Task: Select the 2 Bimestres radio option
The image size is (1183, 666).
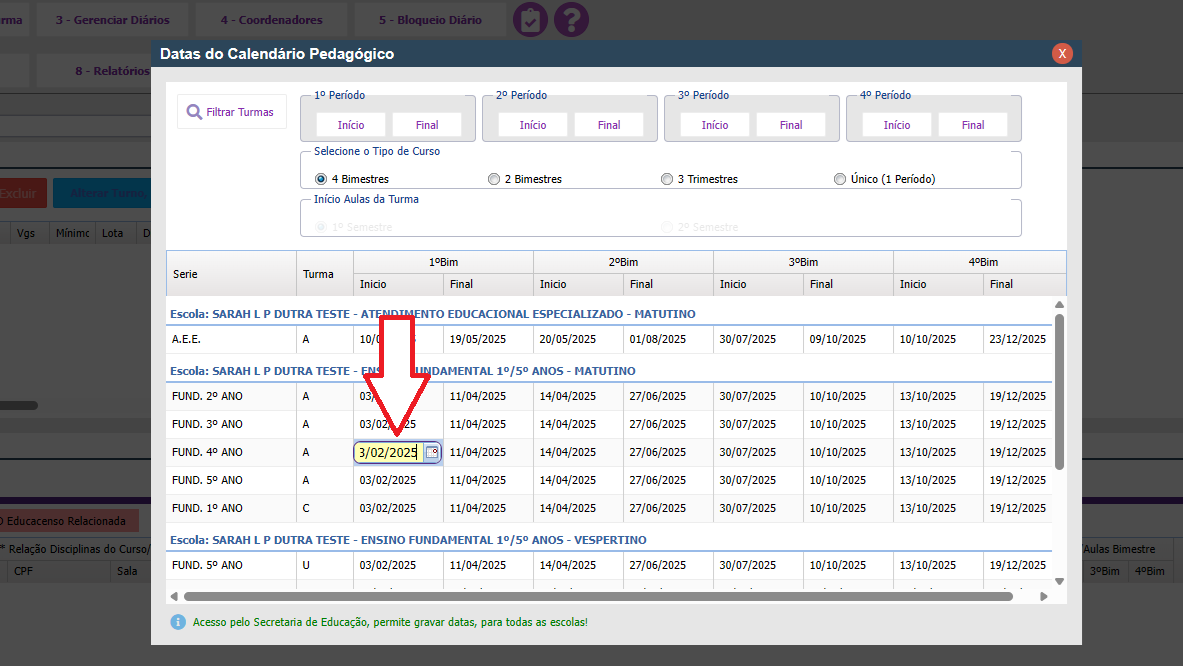Action: (494, 179)
